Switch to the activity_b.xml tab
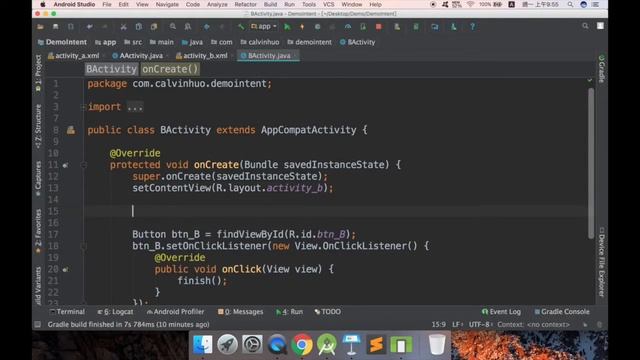 [202, 56]
